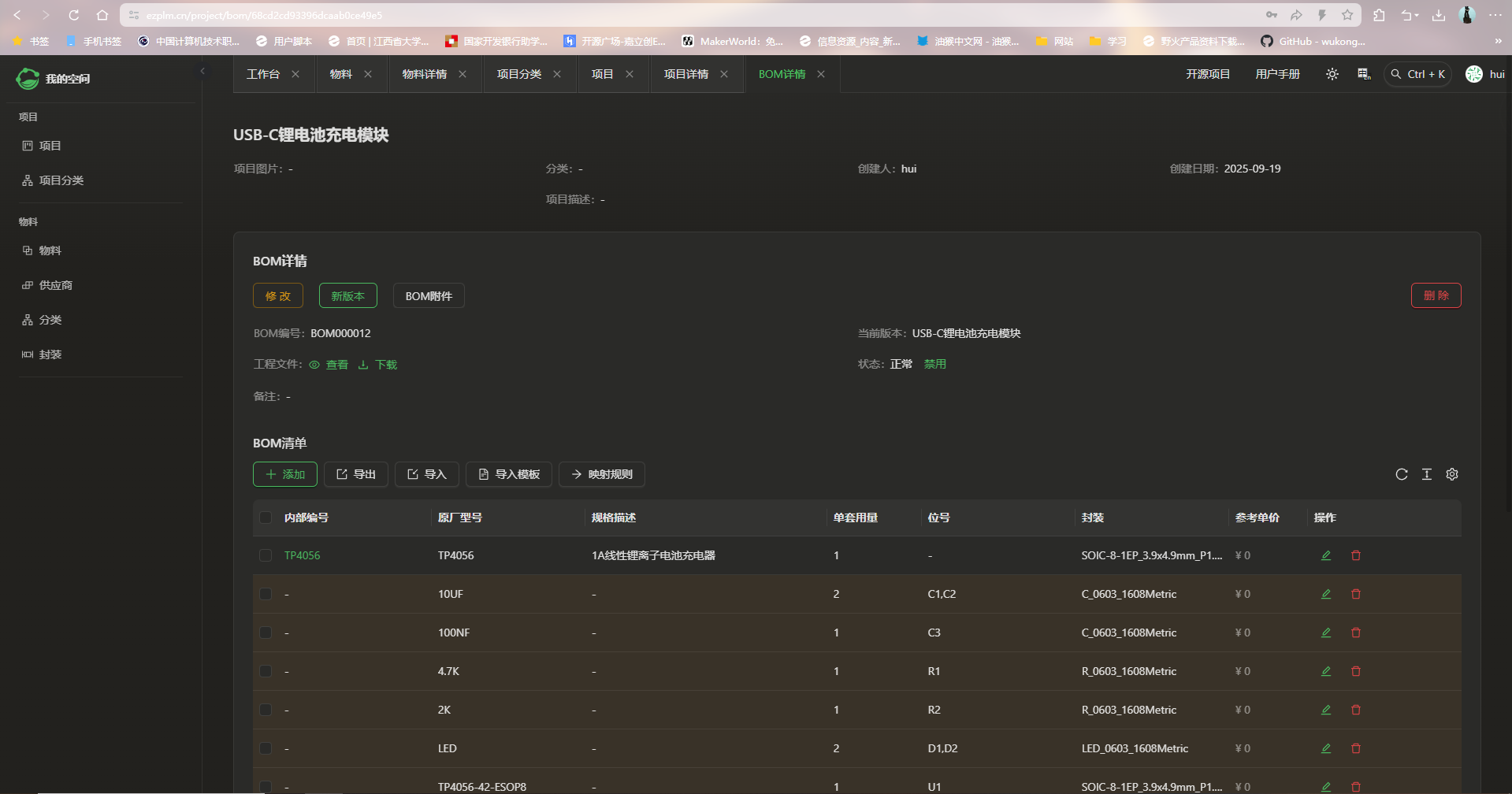Close the 项目分类 tab
This screenshot has height=794, width=1512.
(x=557, y=74)
